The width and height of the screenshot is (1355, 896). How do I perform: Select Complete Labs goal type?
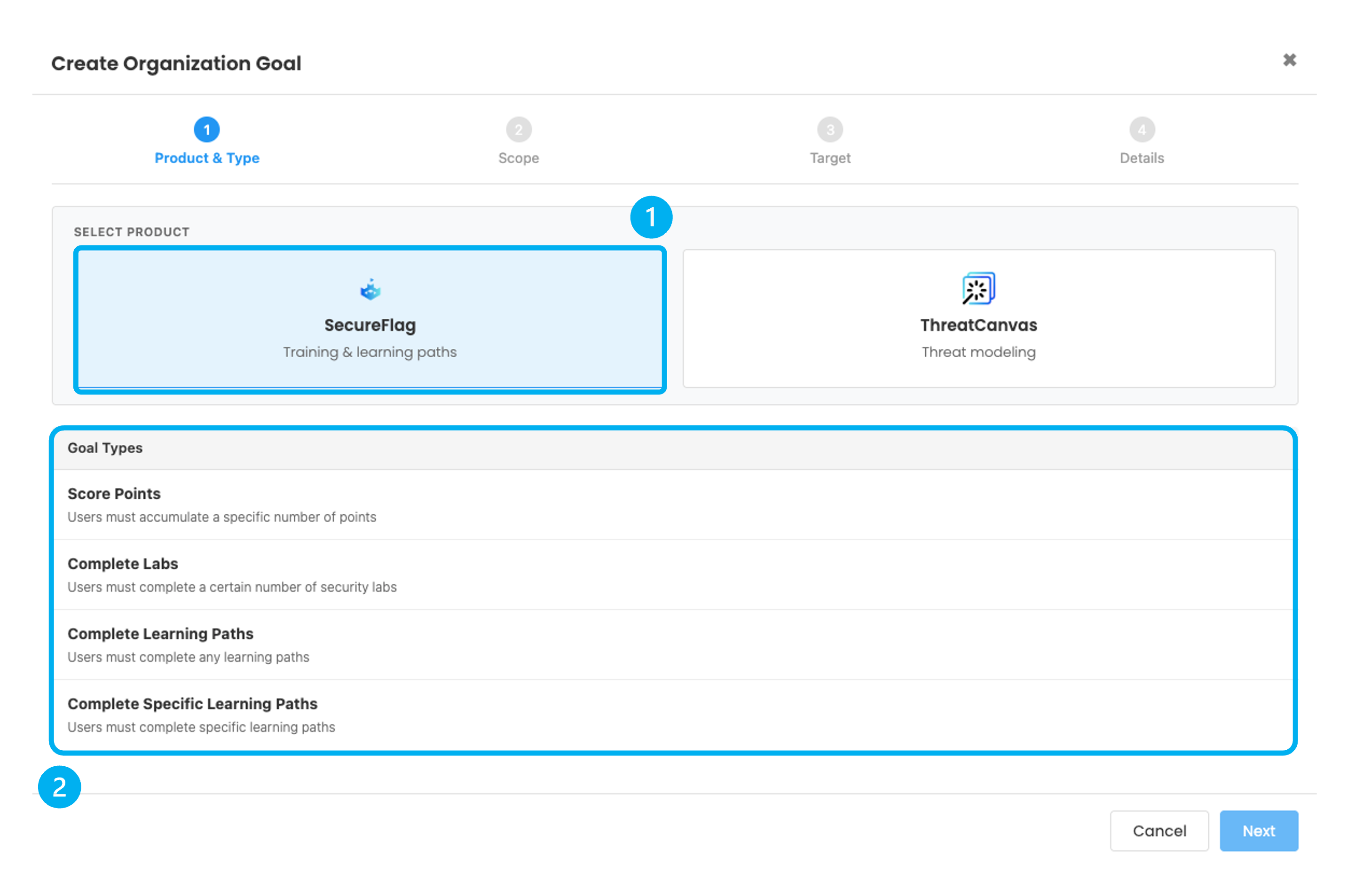point(673,574)
